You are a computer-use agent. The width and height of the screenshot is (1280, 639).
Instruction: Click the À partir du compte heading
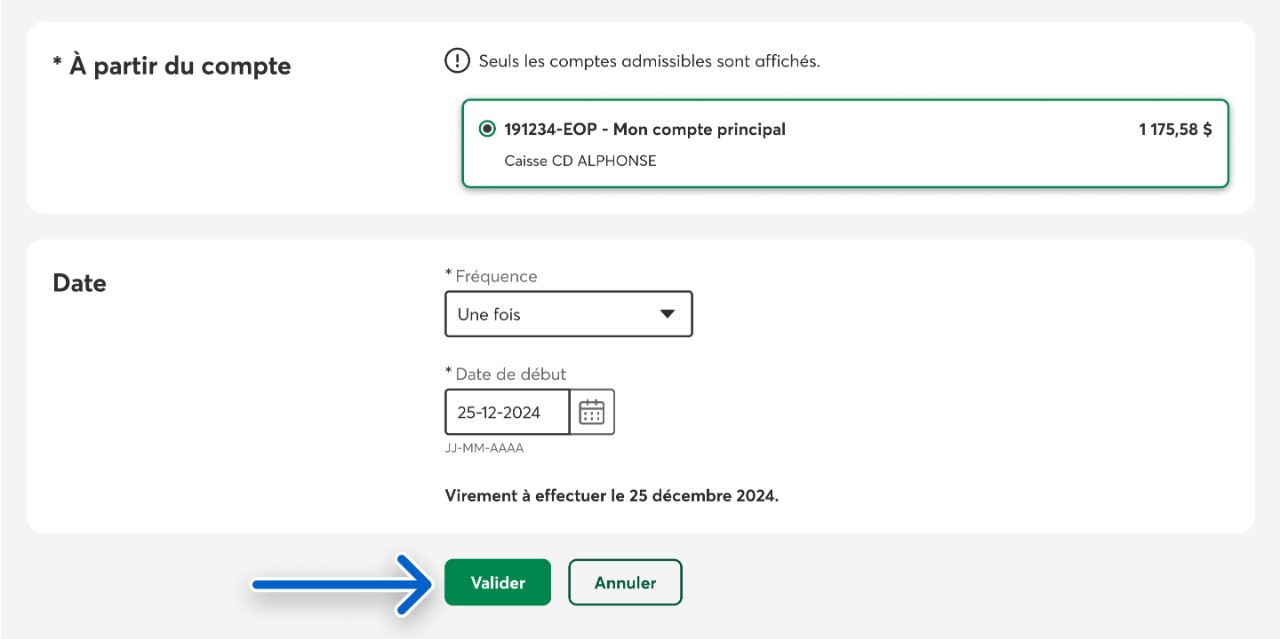pyautogui.click(x=172, y=66)
